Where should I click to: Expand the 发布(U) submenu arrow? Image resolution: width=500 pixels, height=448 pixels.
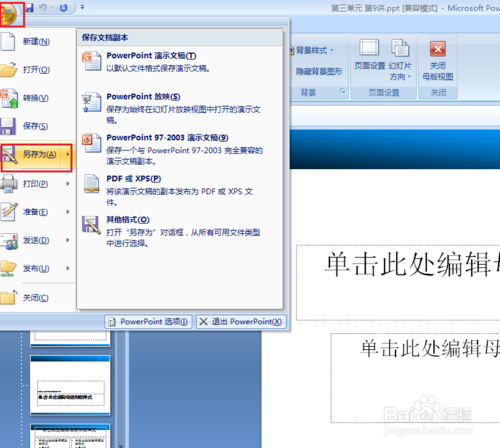point(68,268)
